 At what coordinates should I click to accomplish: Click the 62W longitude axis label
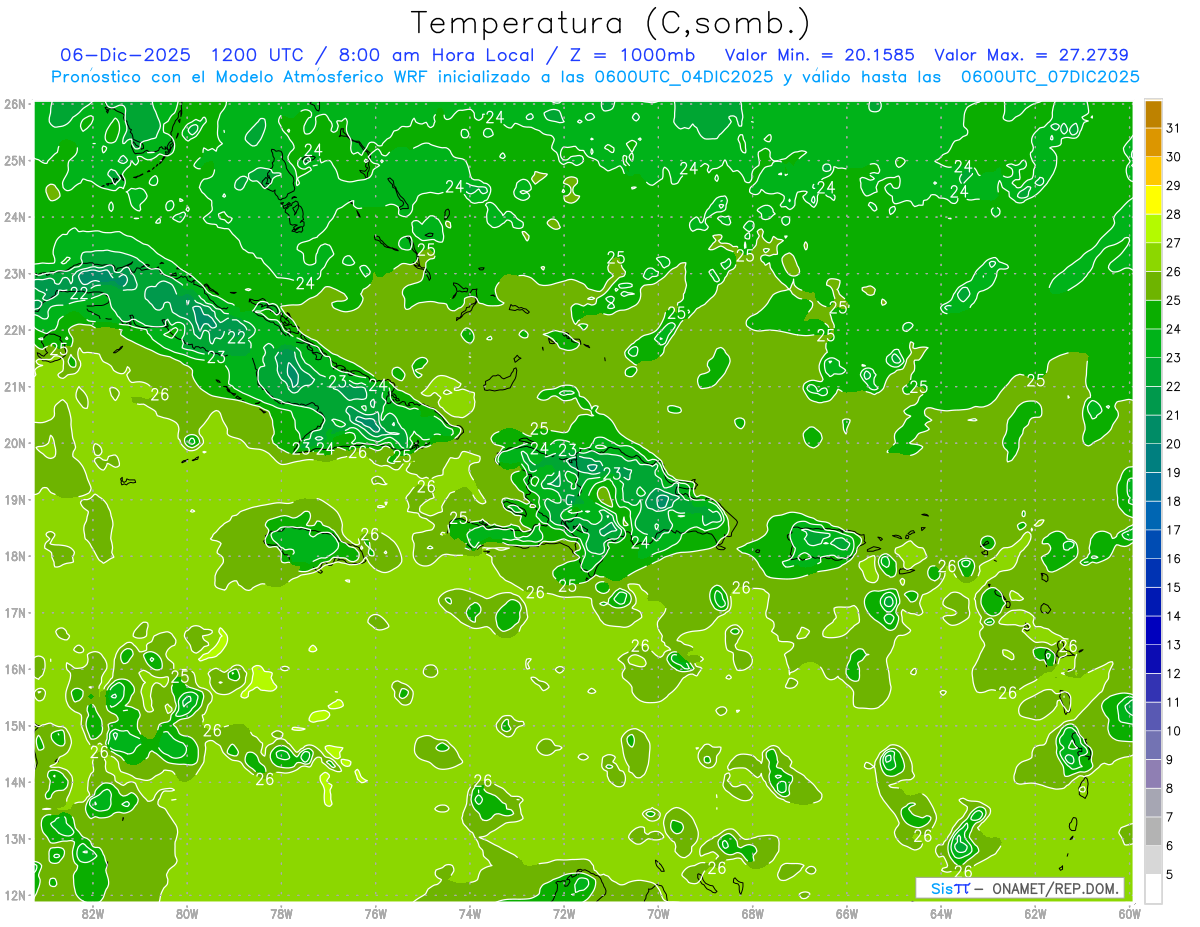pos(1035,913)
